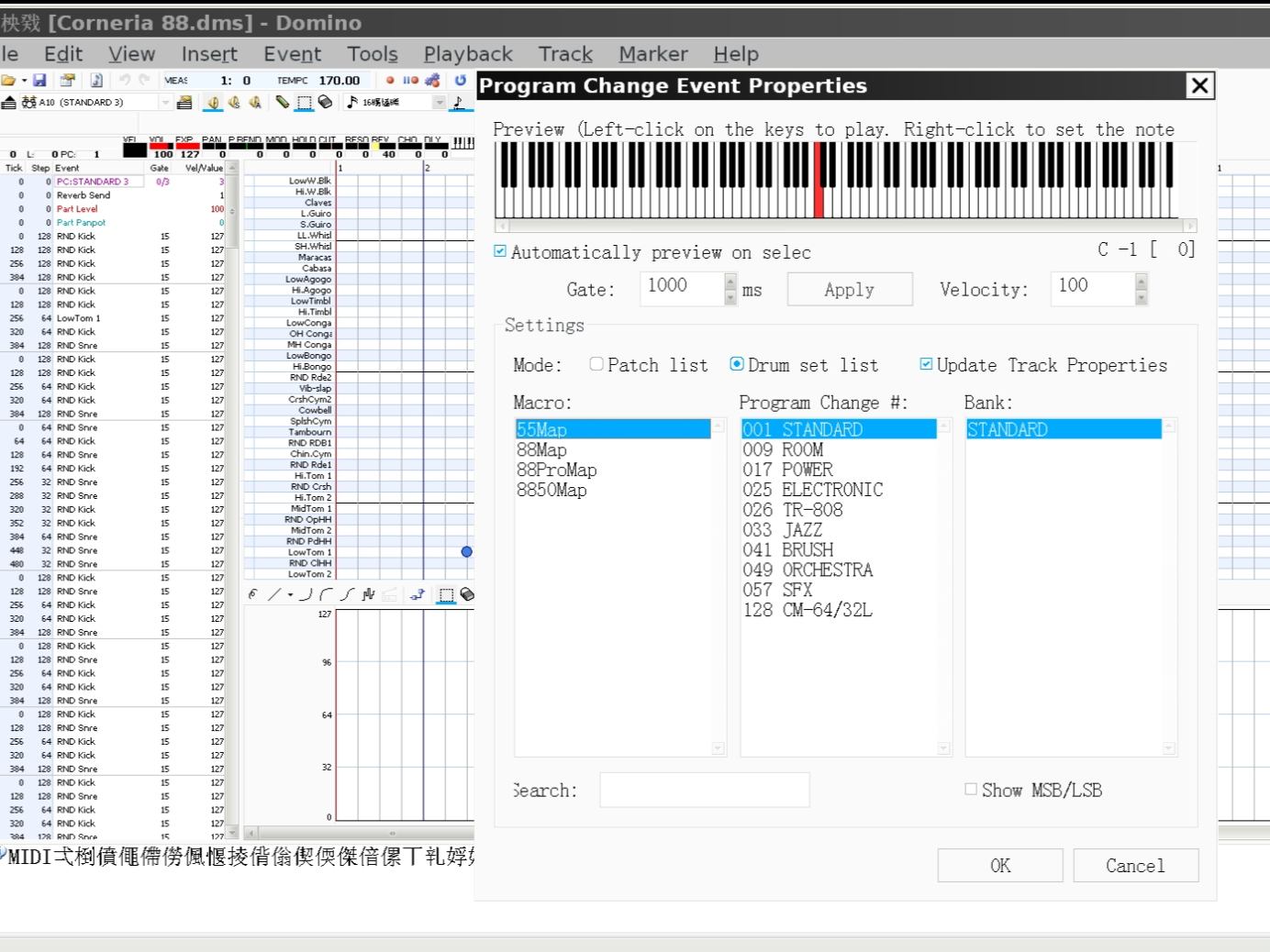Open the View menu
The height and width of the screenshot is (952, 1270).
[132, 54]
